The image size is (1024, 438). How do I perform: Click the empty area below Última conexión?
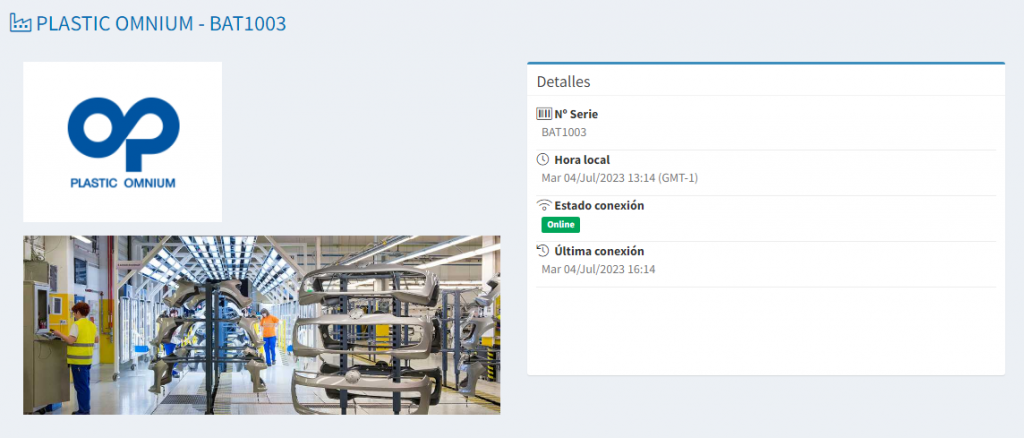765,330
